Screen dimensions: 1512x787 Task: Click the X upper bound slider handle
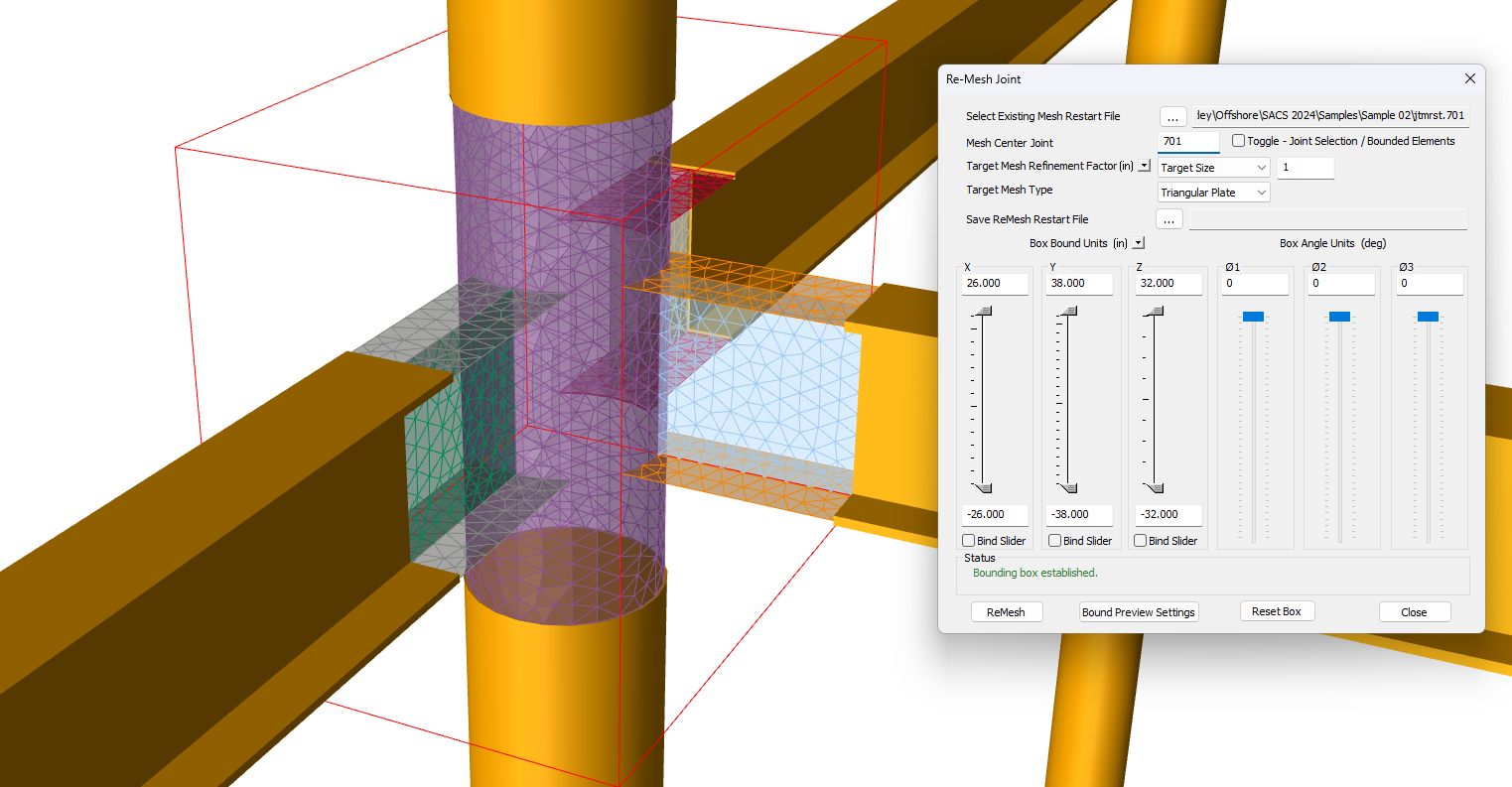tap(983, 312)
